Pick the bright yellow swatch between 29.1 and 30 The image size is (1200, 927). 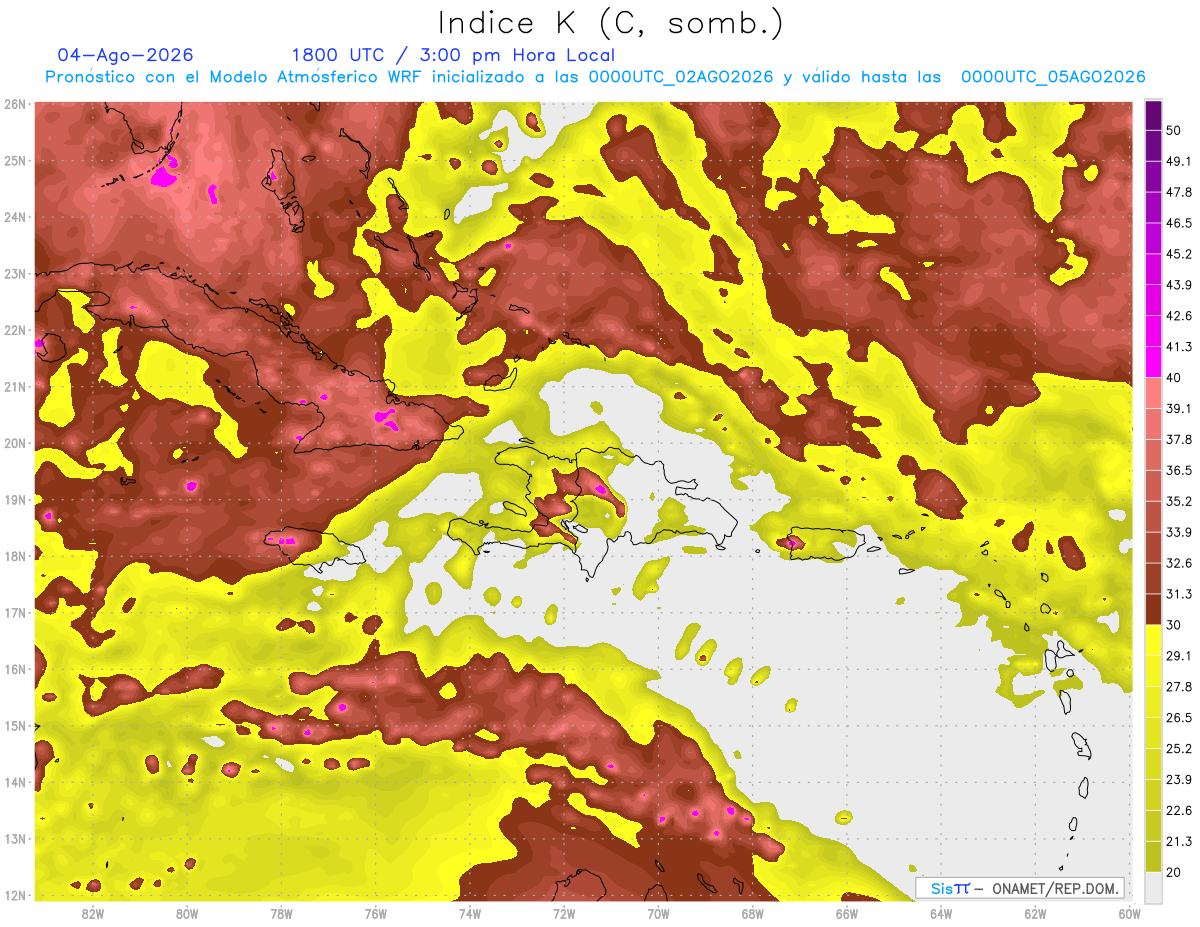(x=1153, y=640)
